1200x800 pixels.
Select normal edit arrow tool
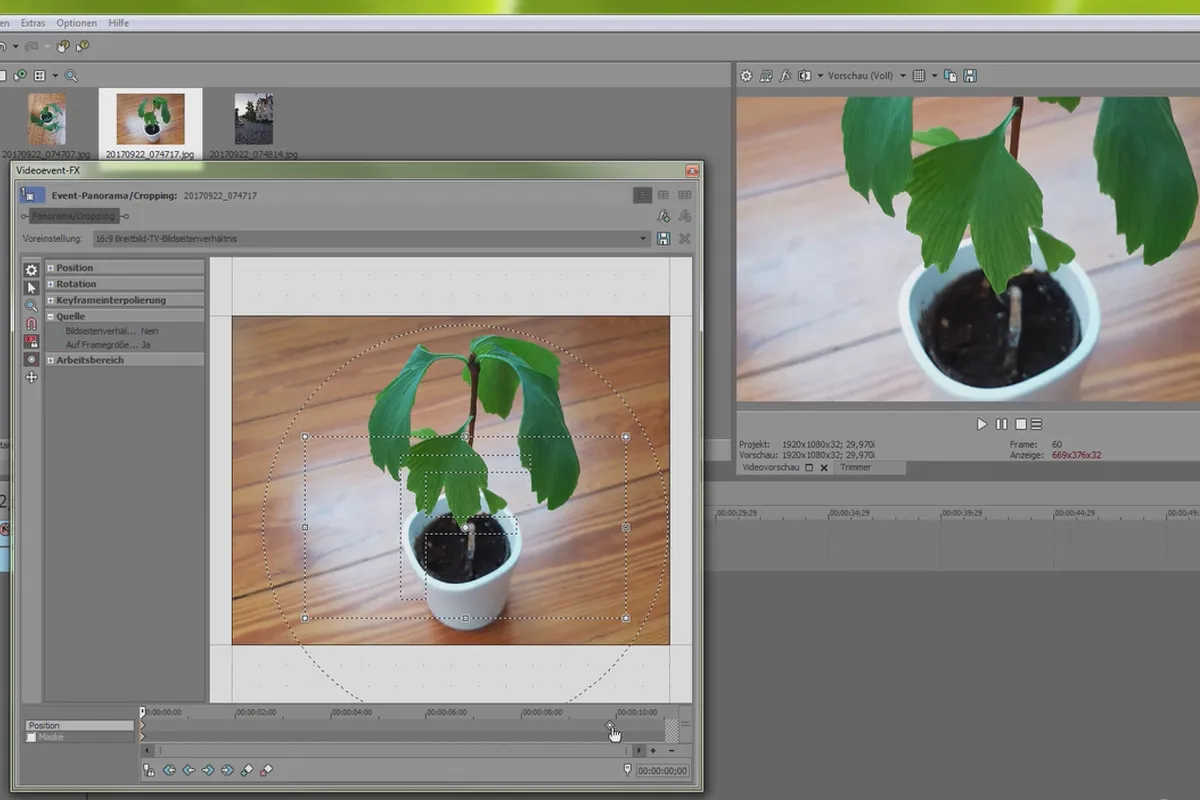(31, 288)
